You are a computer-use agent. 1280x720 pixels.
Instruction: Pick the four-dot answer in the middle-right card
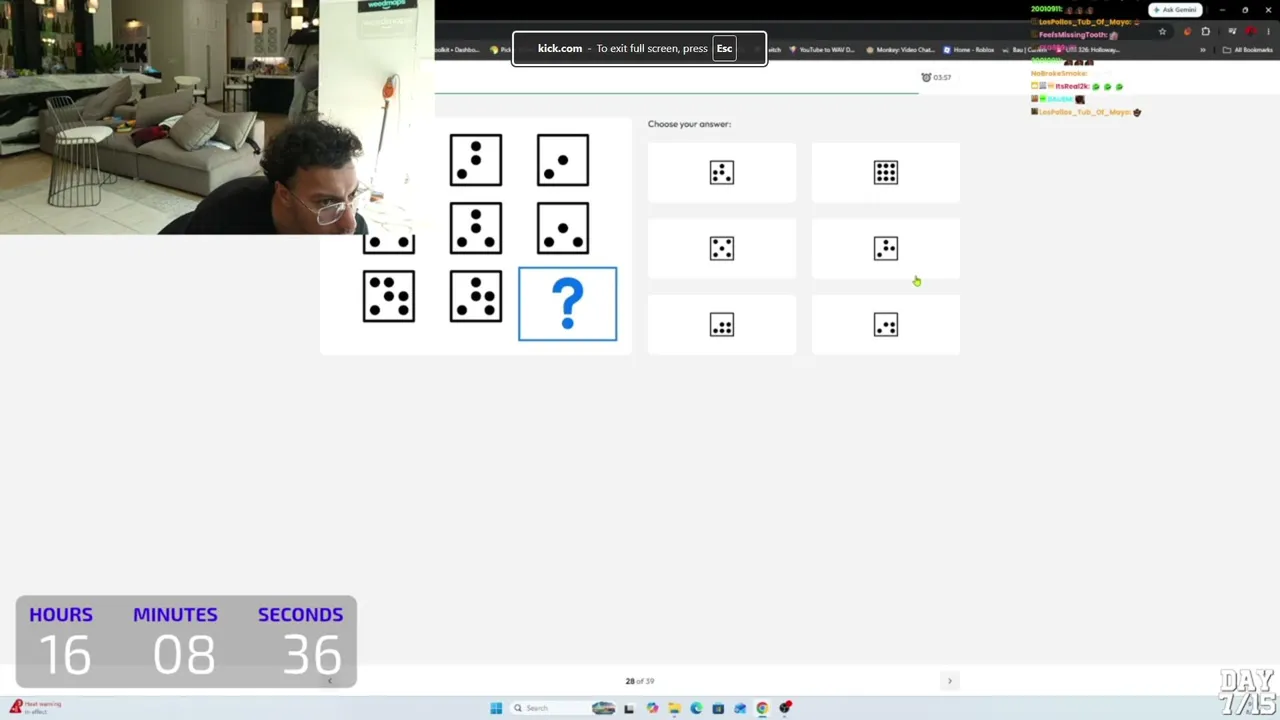pos(885,249)
